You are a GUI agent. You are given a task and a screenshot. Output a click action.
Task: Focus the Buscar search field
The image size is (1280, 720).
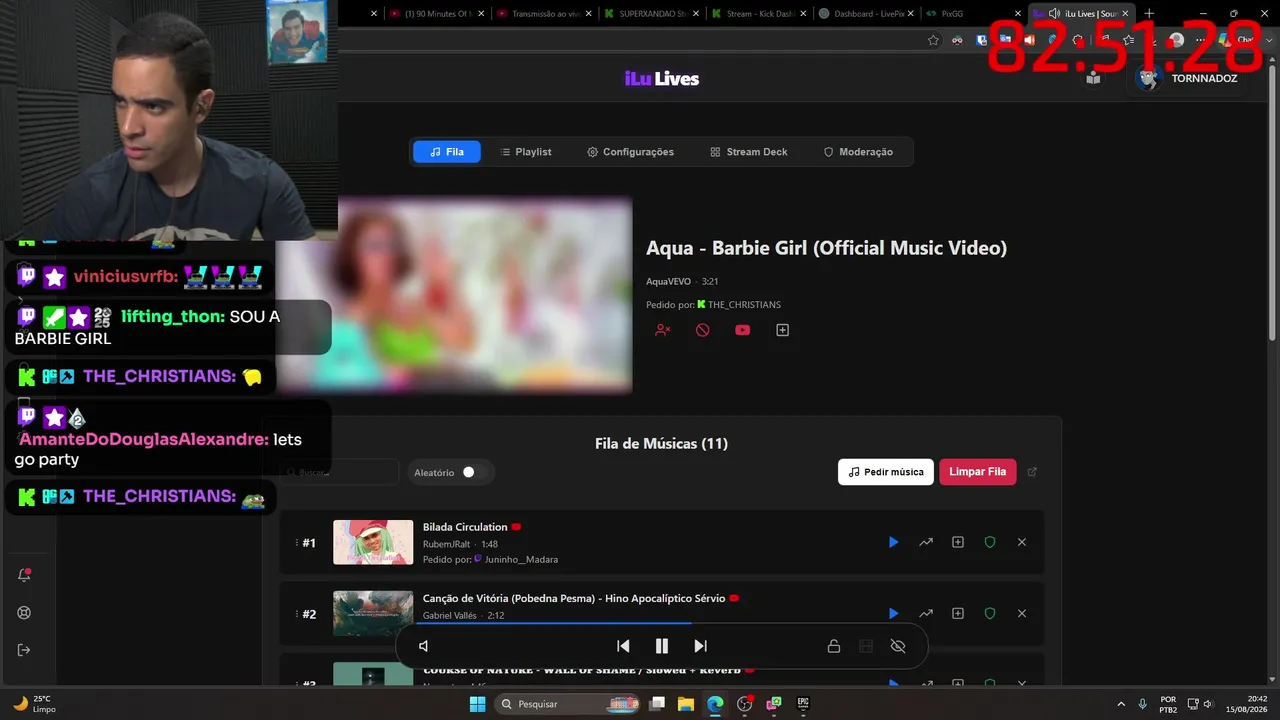[x=340, y=472]
